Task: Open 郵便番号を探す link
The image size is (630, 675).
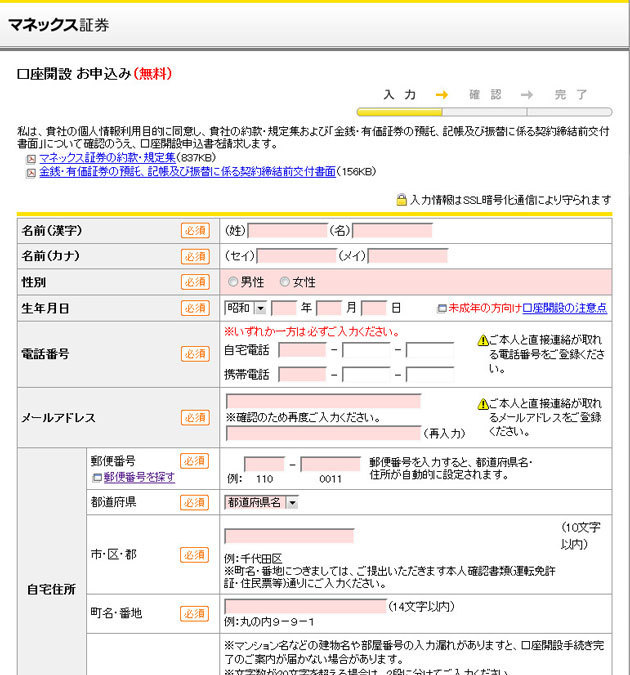Action: [x=139, y=477]
